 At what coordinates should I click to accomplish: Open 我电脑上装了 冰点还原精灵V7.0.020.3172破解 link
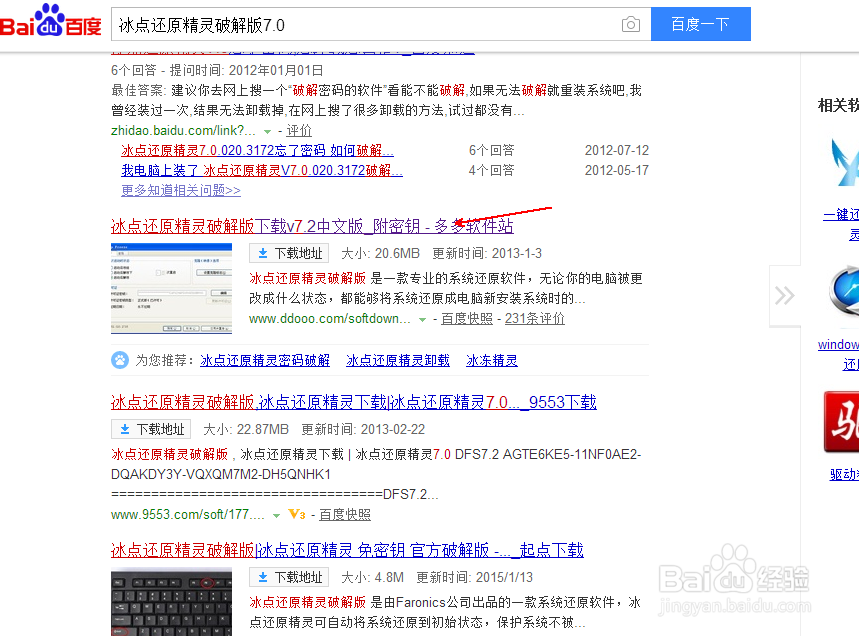[262, 170]
